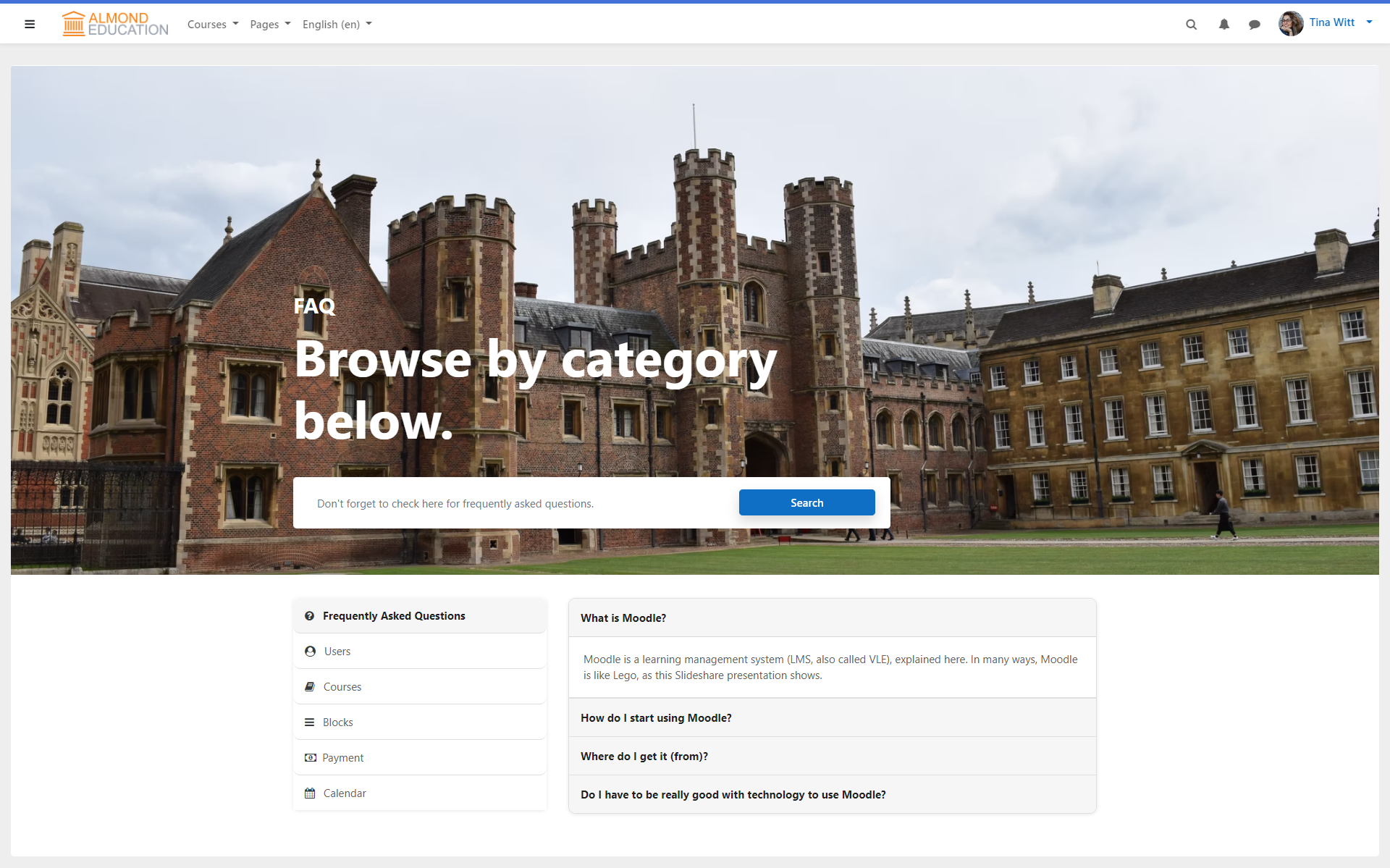Click the Tina Witt name link
This screenshot has width=1390, height=868.
1331,22
